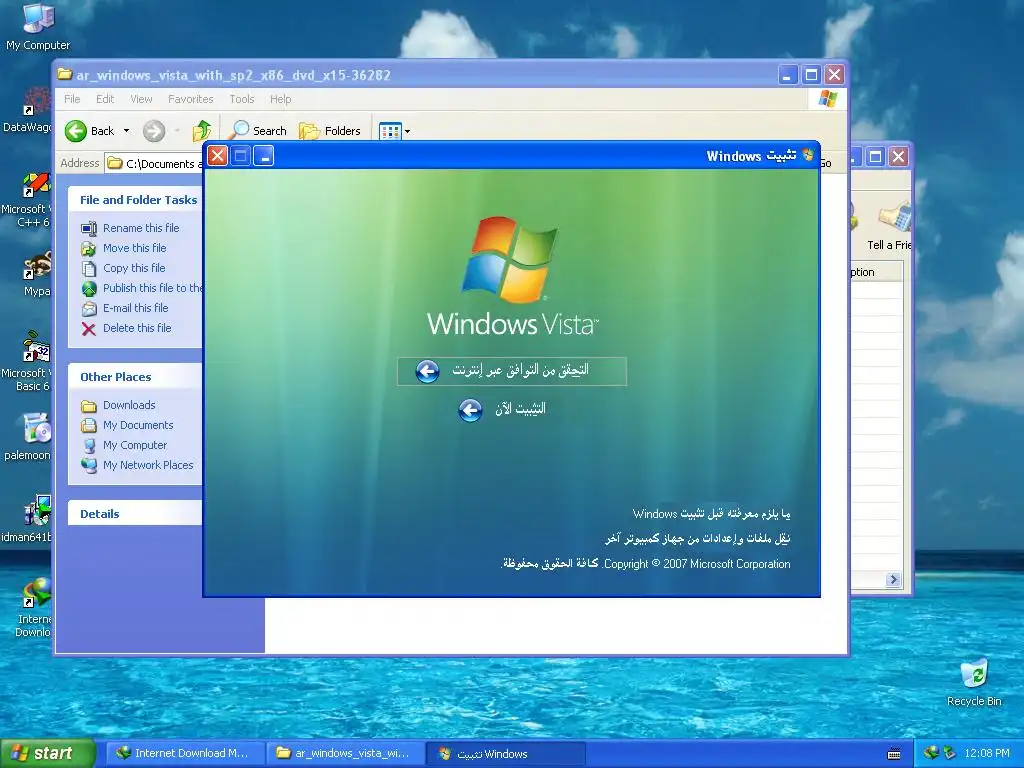Screen dimensions: 1024x768
Task: Click the Publish this file globe icon
Action: (89, 288)
